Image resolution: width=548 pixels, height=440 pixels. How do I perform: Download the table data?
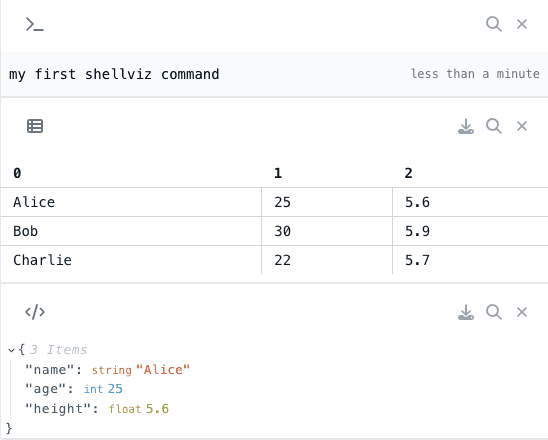[x=466, y=126]
